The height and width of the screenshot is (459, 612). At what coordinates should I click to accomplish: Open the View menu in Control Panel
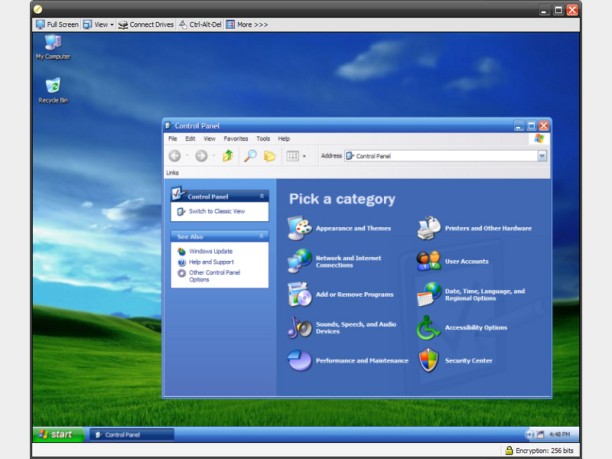[209, 139]
